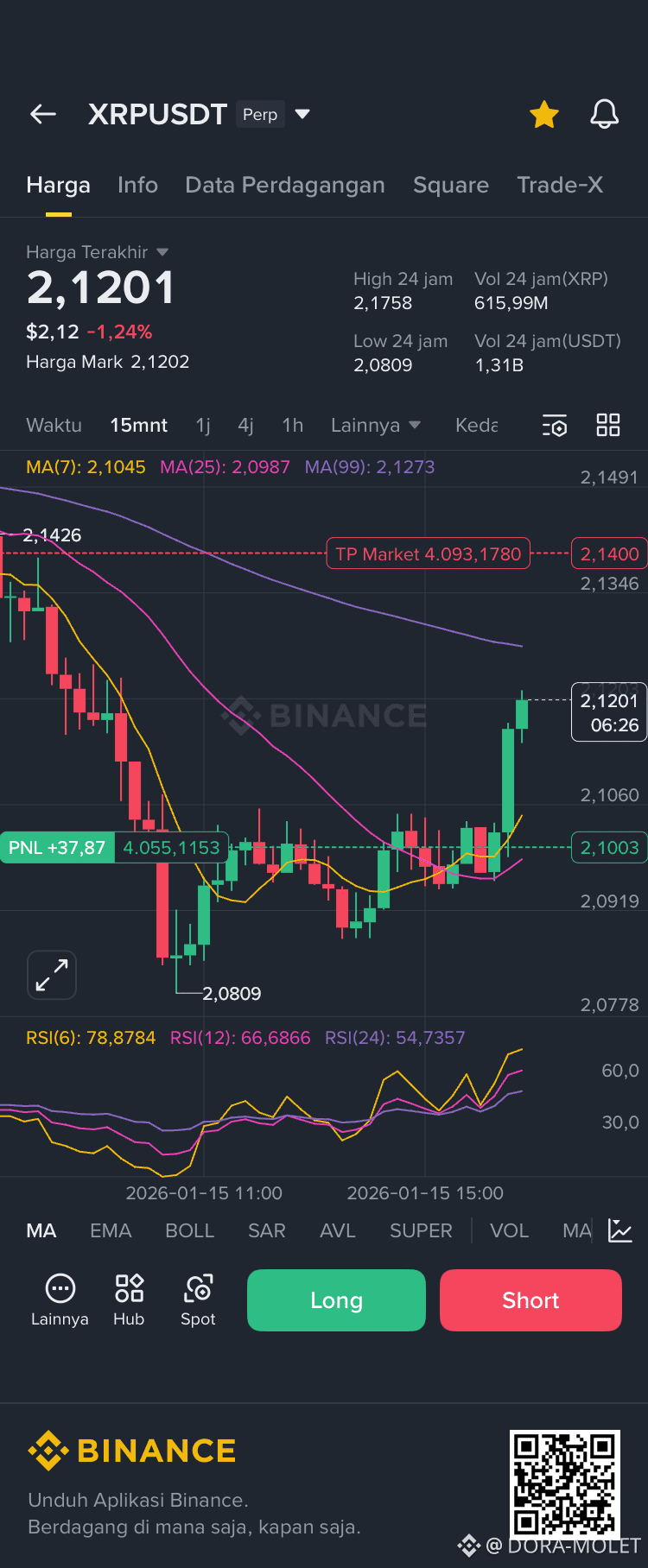Switch to the Square tab
The height and width of the screenshot is (1568, 648).
pos(451,185)
